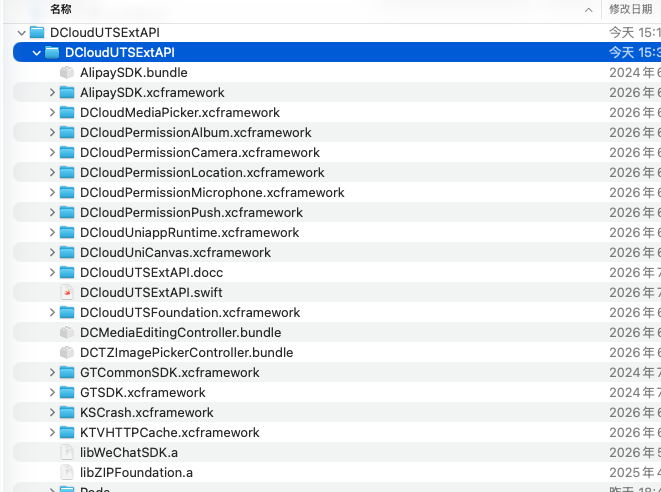Click date cell of top DCloudUTSExtAPI row

(634, 32)
